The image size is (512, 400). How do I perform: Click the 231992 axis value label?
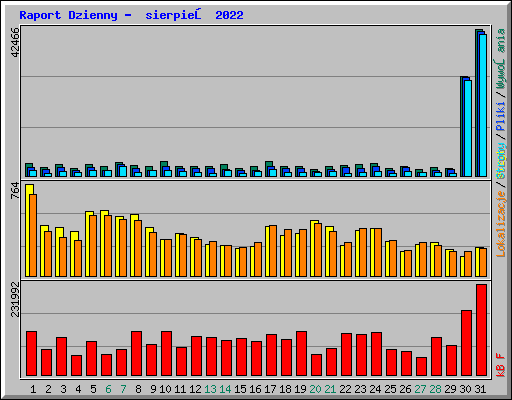point(15,299)
